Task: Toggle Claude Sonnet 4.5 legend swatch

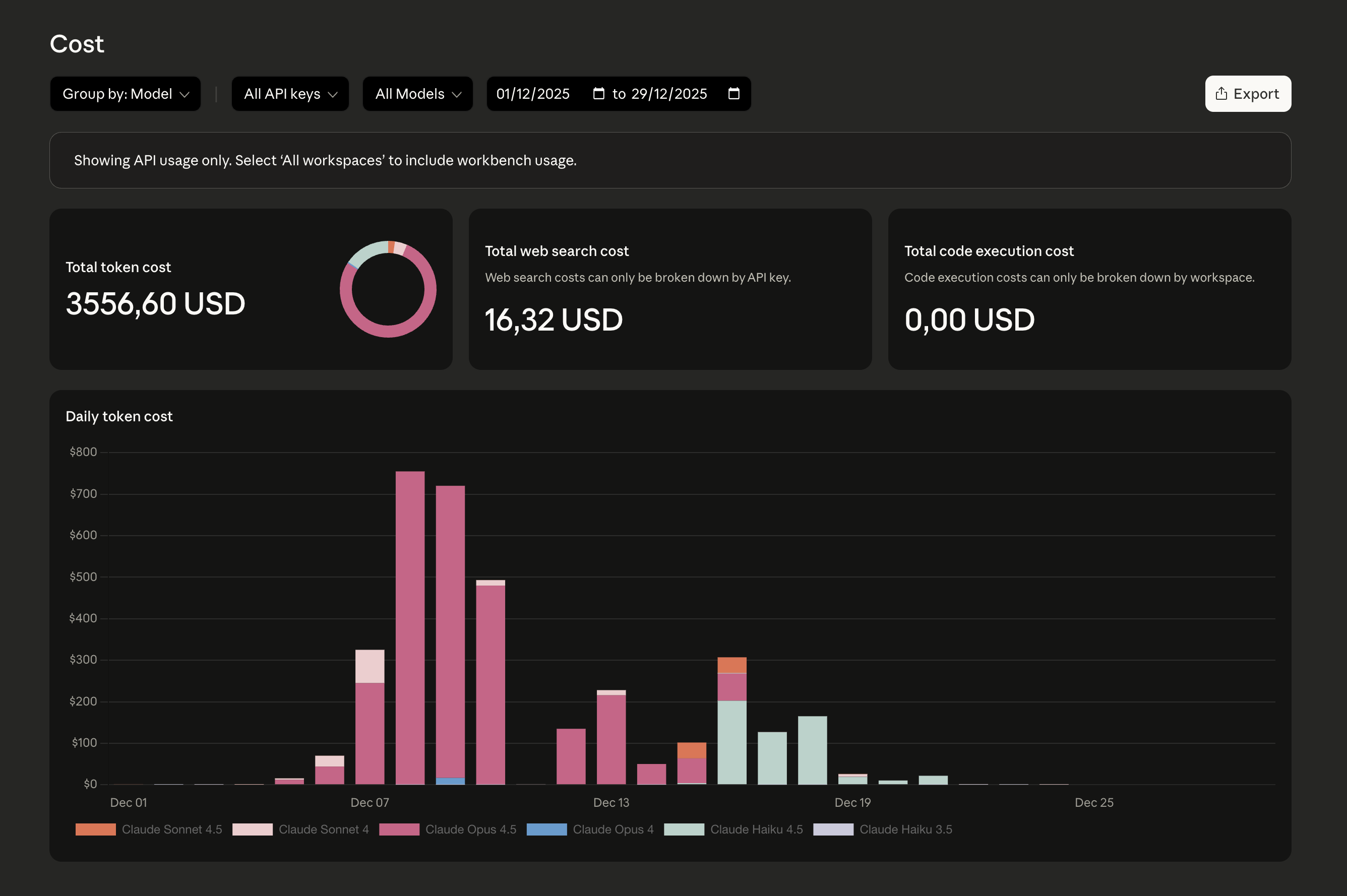Action: coord(95,829)
